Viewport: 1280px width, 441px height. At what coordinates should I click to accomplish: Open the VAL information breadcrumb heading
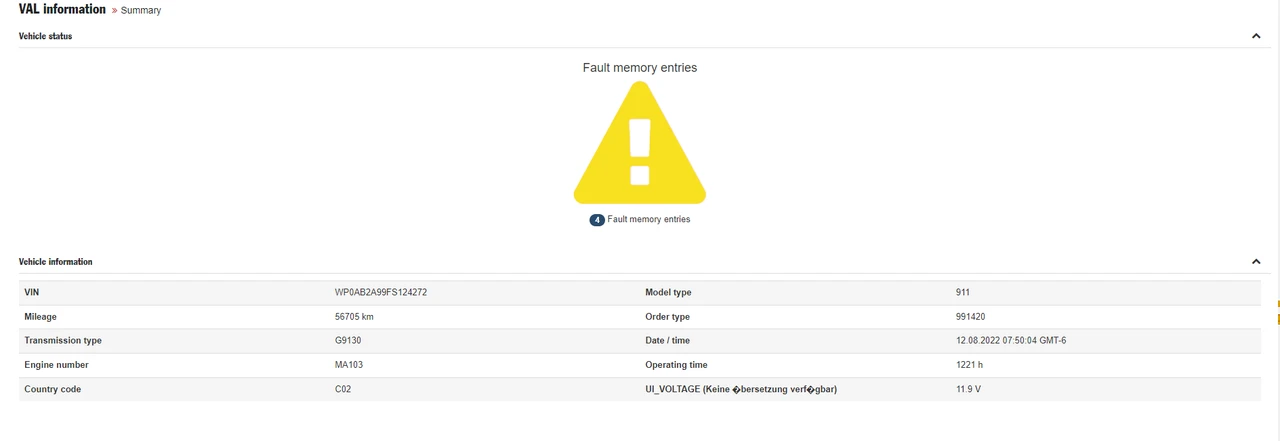pyautogui.click(x=62, y=9)
